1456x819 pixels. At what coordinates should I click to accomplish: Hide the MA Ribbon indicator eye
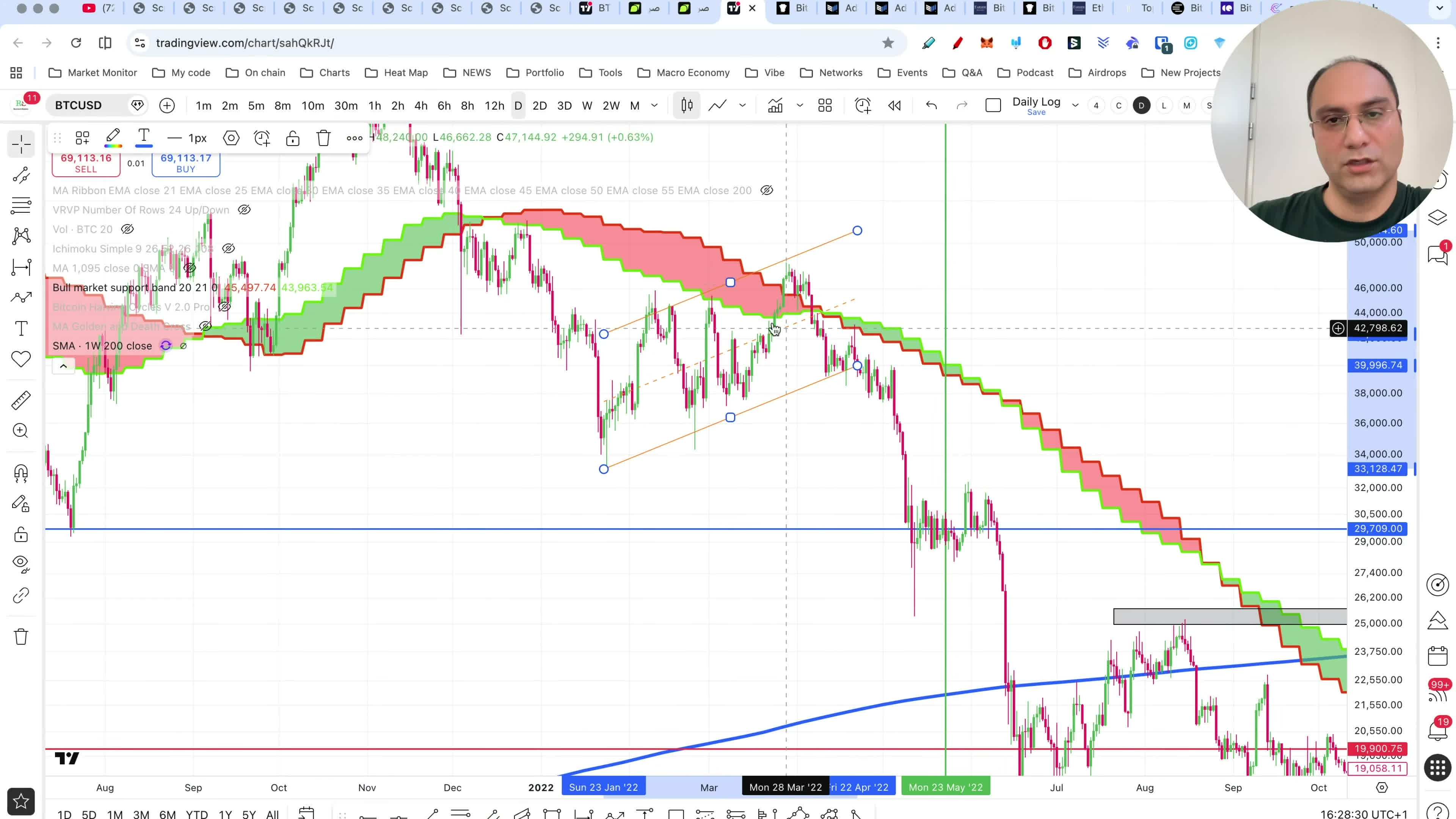click(766, 190)
